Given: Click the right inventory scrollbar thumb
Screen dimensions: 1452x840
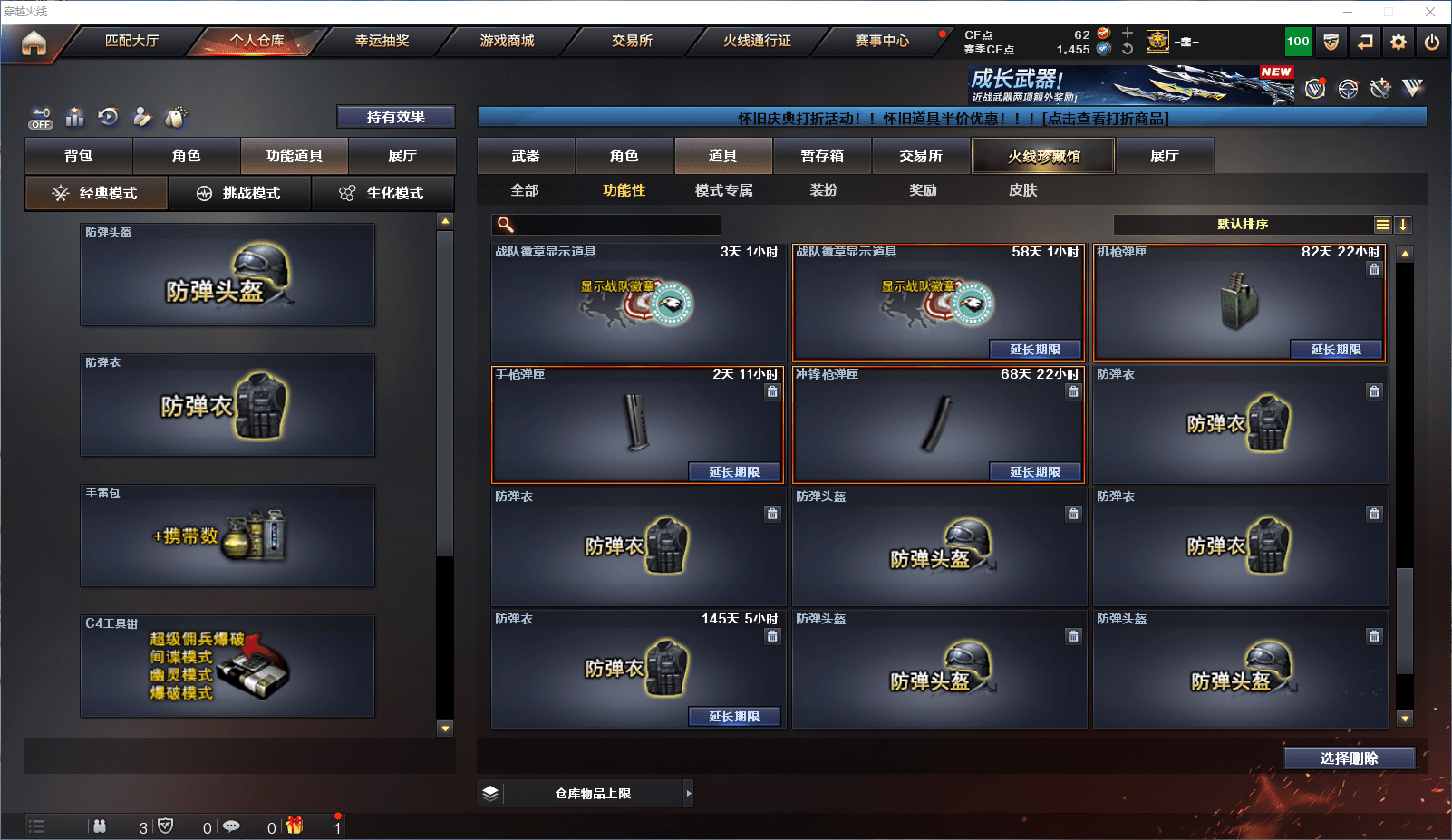Looking at the screenshot, I should point(1405,621).
